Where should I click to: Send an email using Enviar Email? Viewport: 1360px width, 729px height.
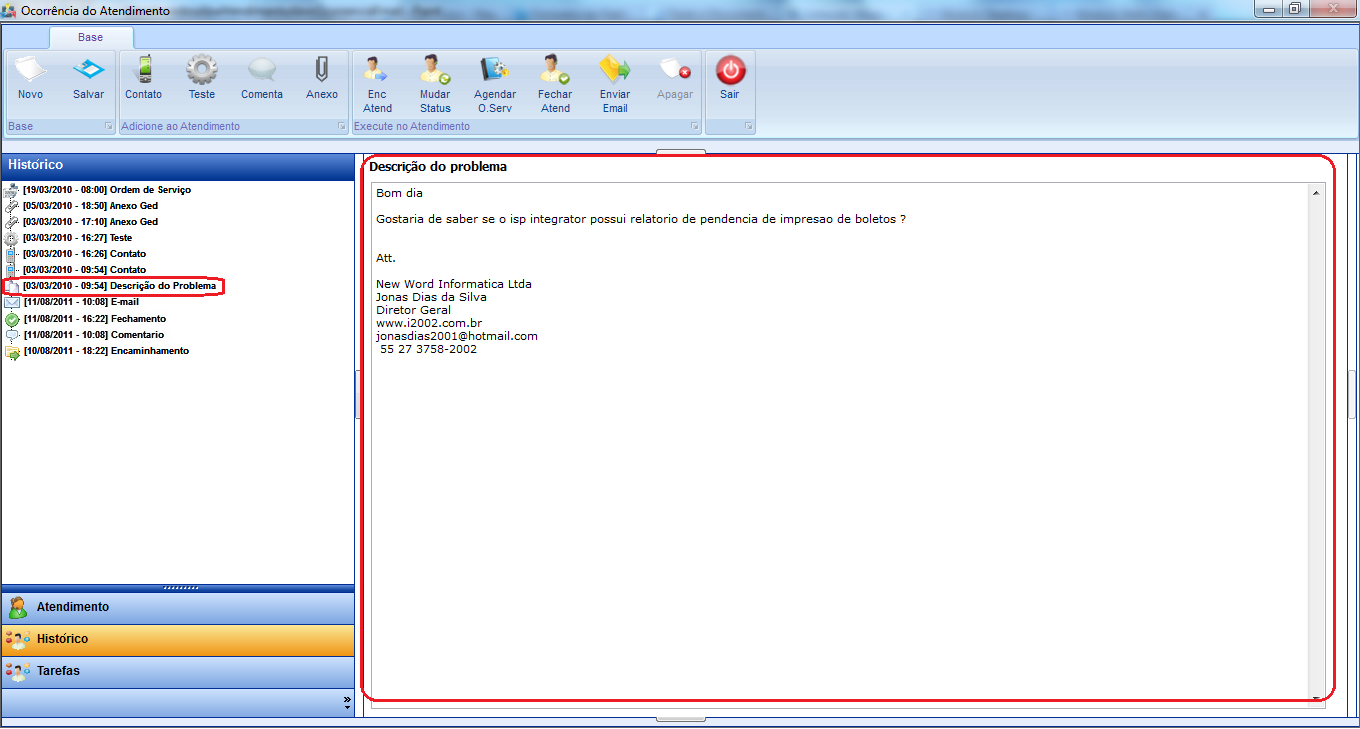pos(615,83)
